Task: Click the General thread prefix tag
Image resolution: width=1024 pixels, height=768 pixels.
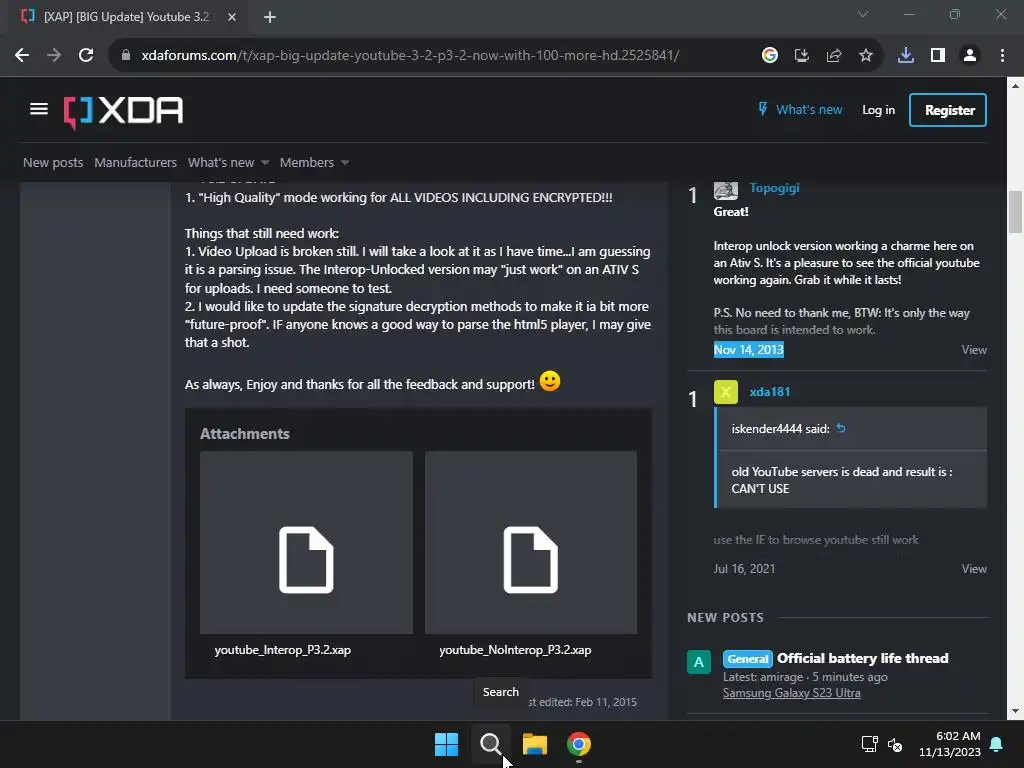Action: click(x=748, y=659)
